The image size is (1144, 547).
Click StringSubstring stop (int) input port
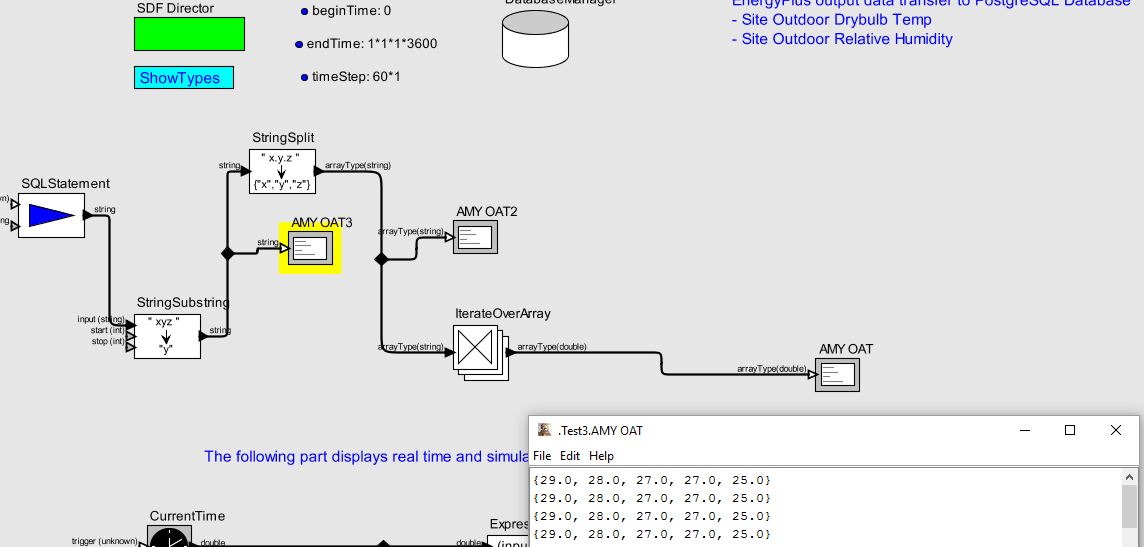click(x=131, y=347)
